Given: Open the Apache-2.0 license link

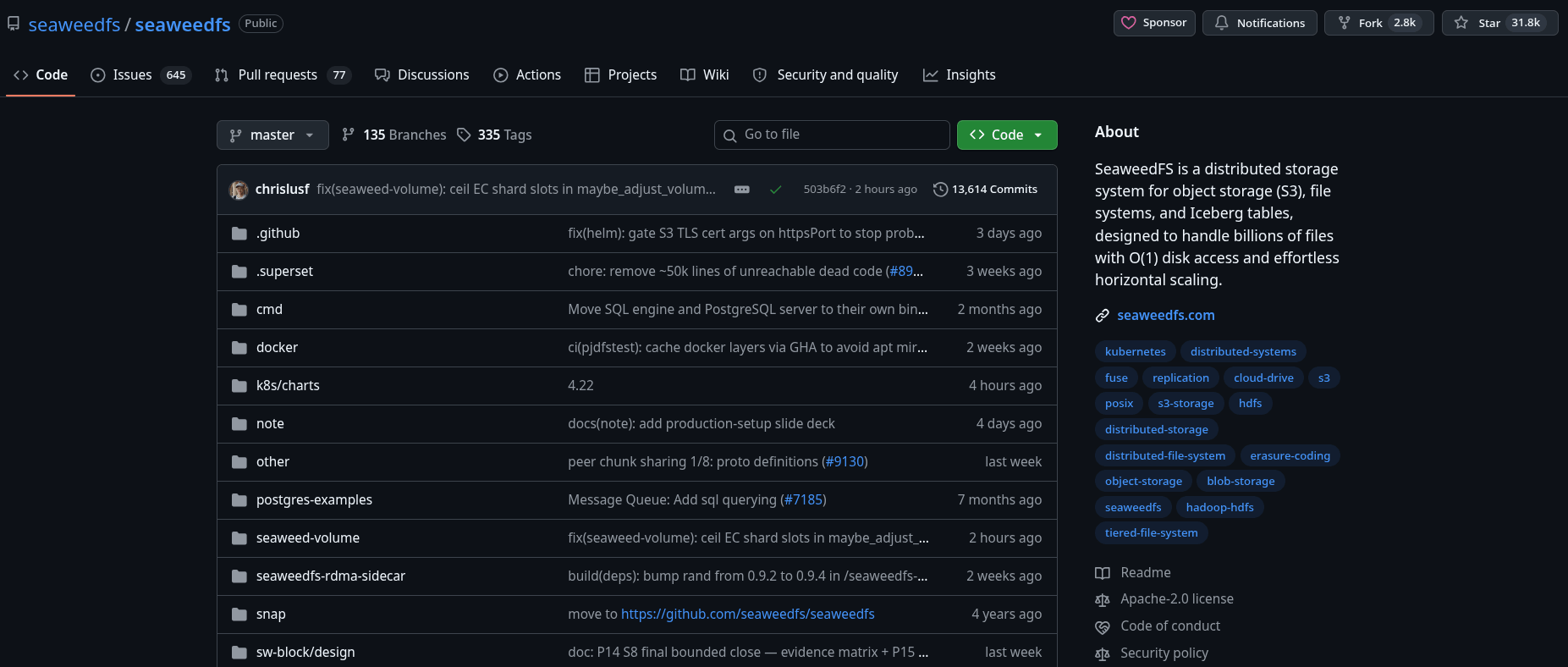Looking at the screenshot, I should tap(1164, 599).
